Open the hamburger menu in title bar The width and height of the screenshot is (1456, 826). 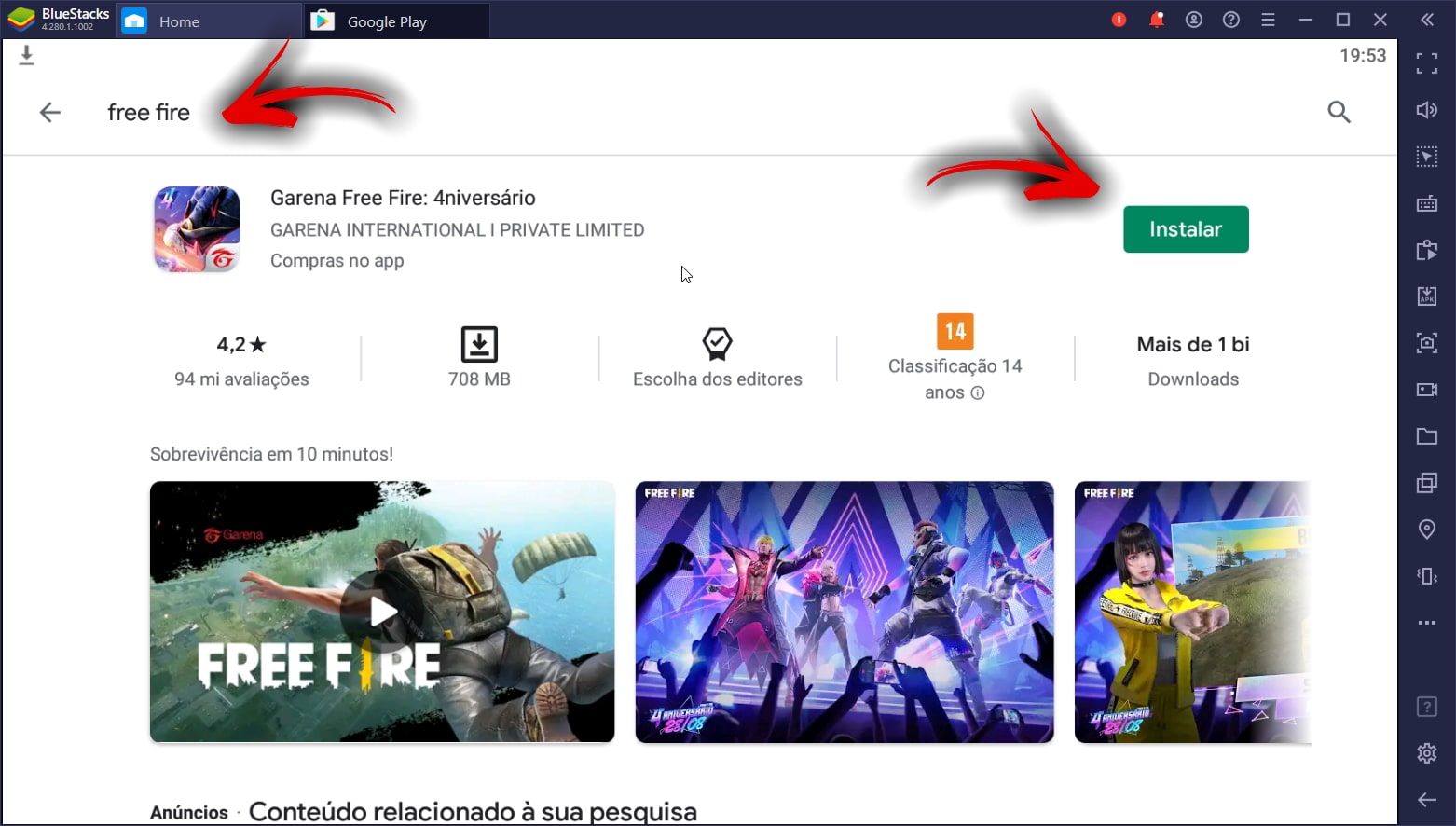pyautogui.click(x=1269, y=20)
